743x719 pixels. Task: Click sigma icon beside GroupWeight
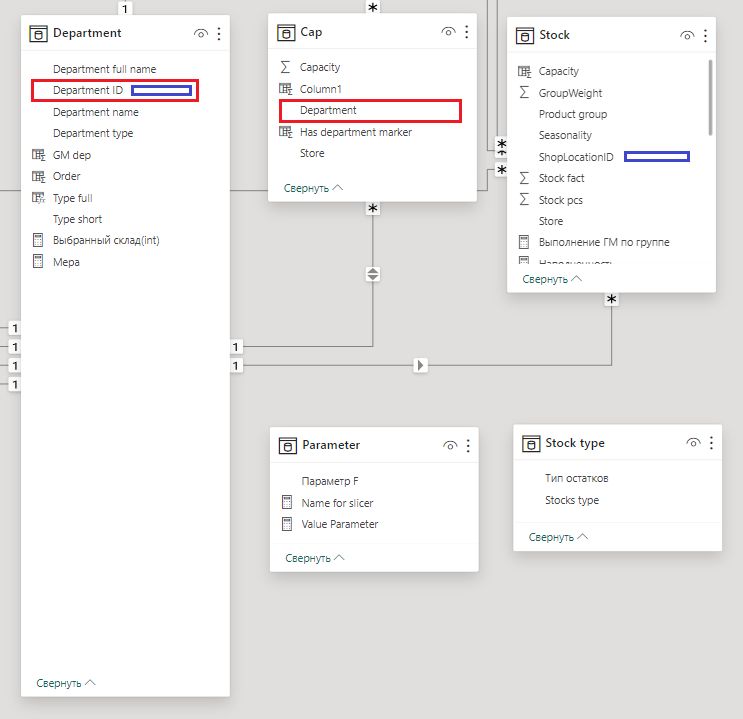pos(524,92)
